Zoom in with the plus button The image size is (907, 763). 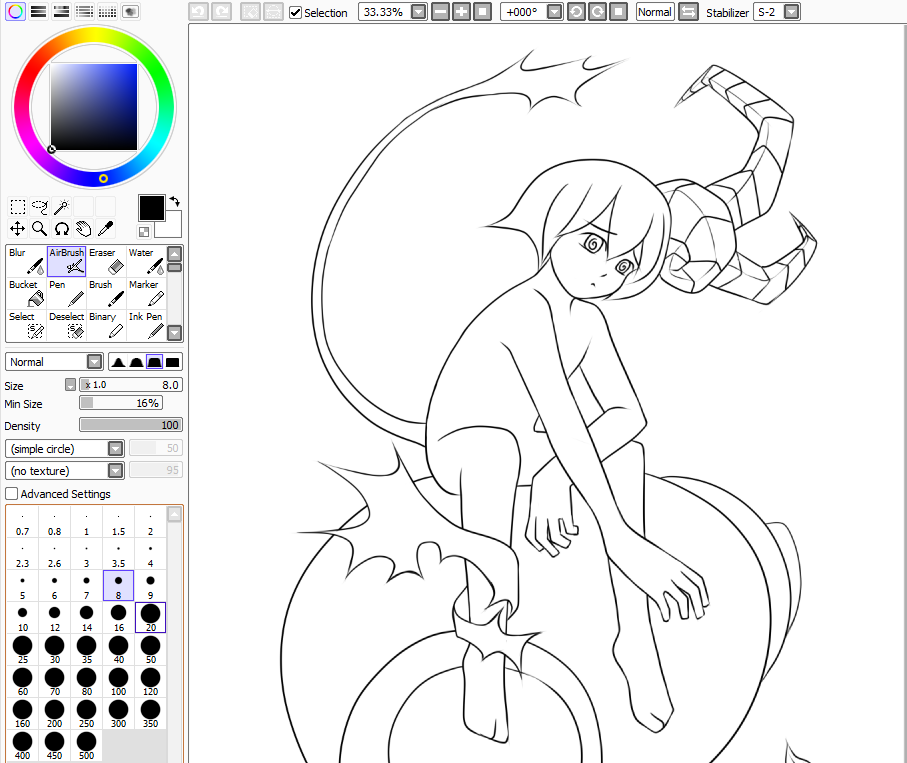tap(462, 12)
